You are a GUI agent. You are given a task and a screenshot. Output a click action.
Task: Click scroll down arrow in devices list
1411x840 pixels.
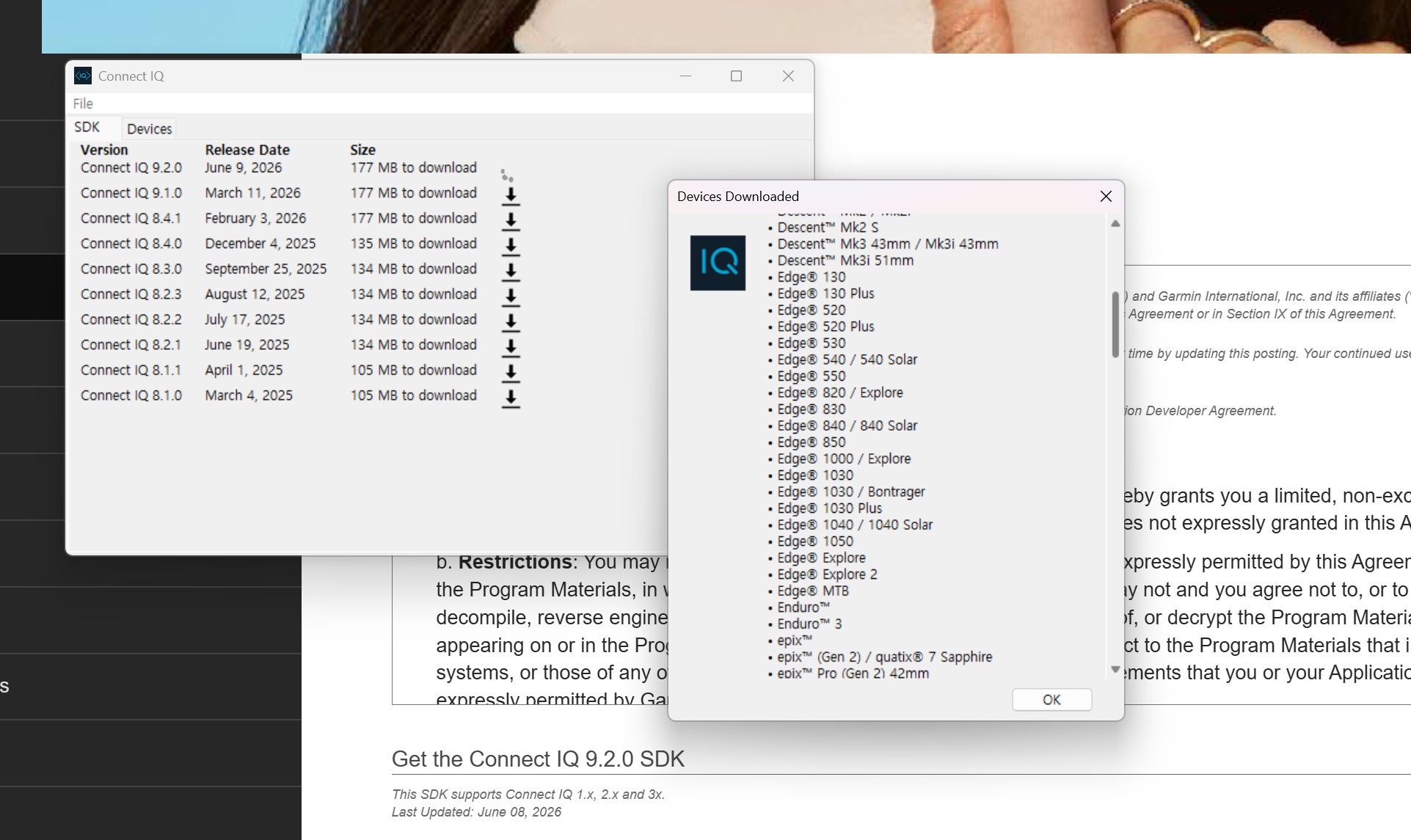(1115, 669)
